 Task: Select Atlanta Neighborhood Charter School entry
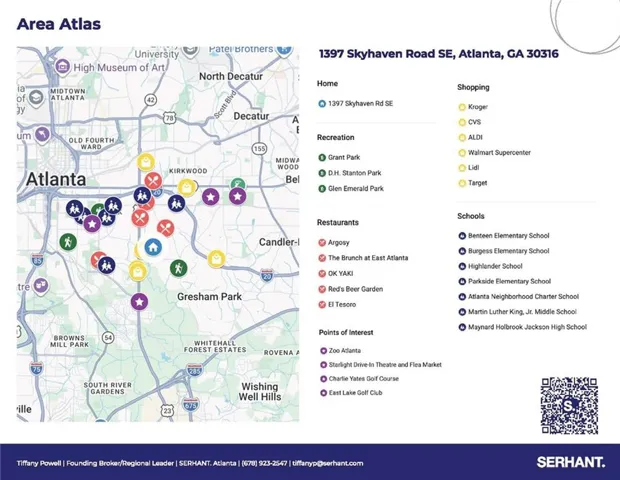pyautogui.click(x=523, y=297)
